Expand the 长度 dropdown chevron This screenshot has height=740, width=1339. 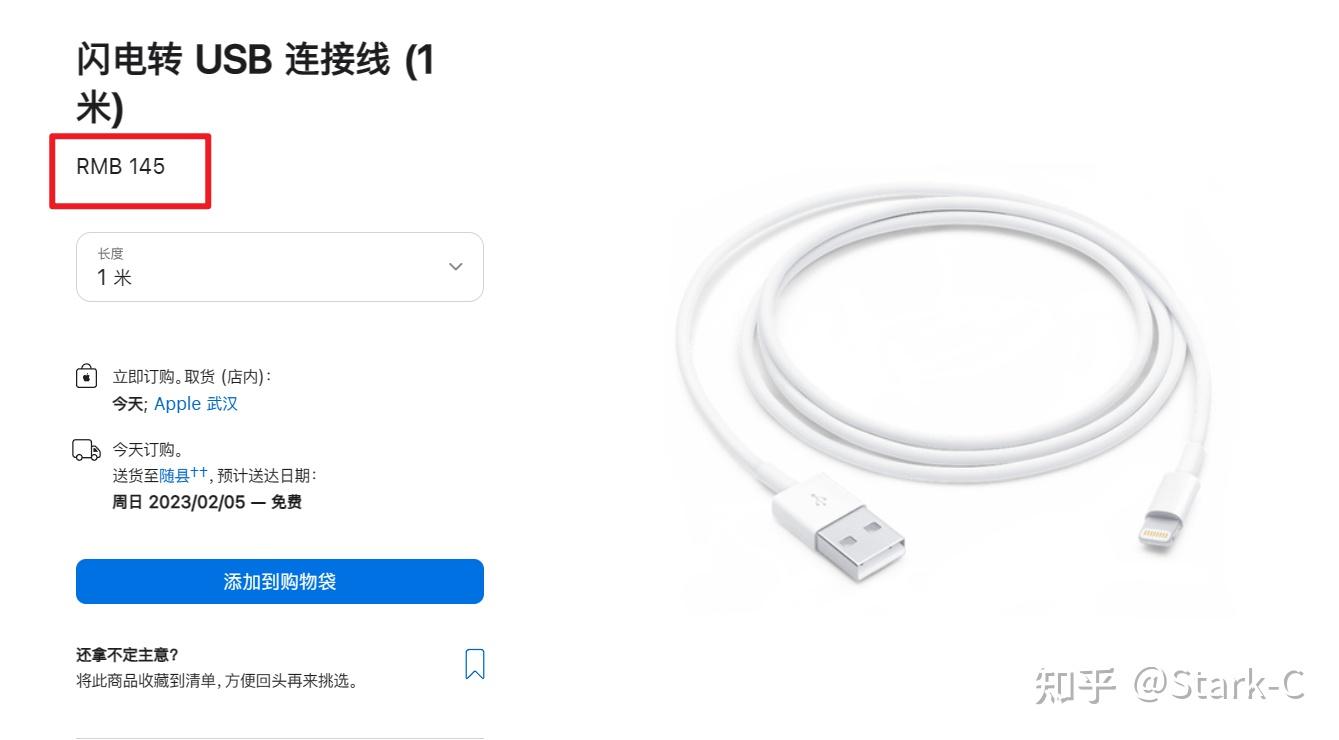click(x=456, y=266)
